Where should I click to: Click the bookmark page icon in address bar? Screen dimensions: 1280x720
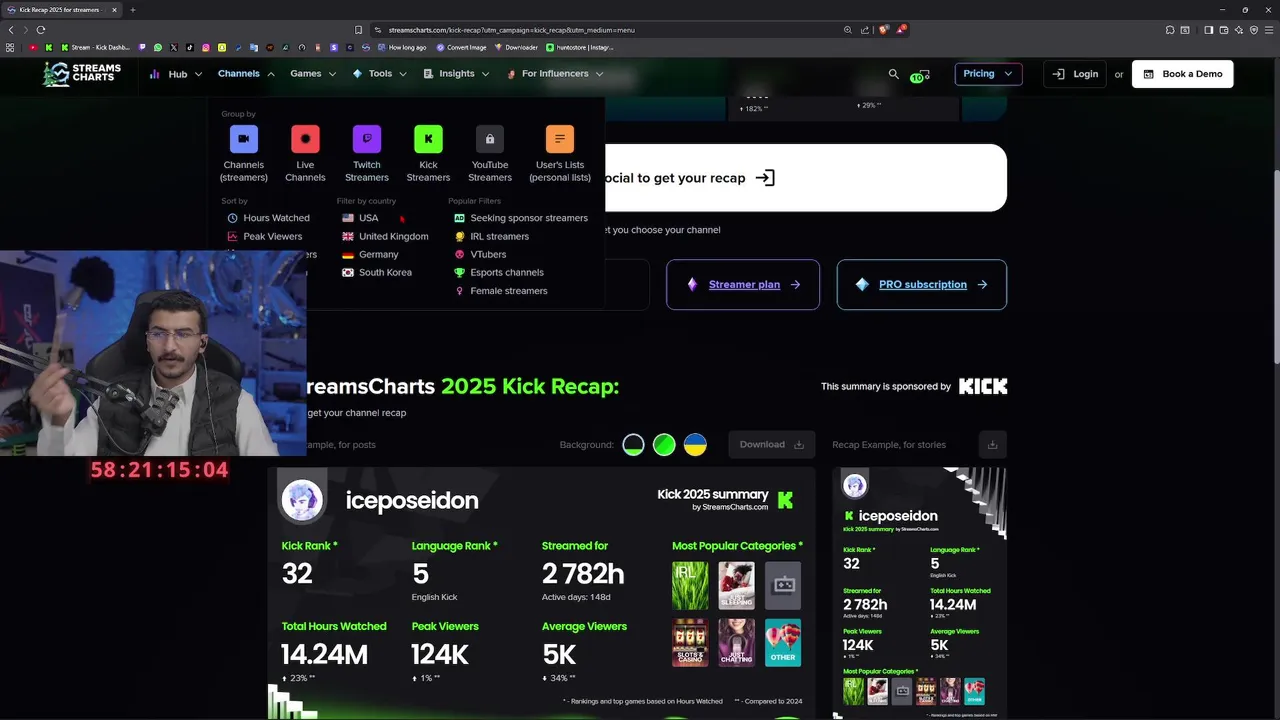358,30
